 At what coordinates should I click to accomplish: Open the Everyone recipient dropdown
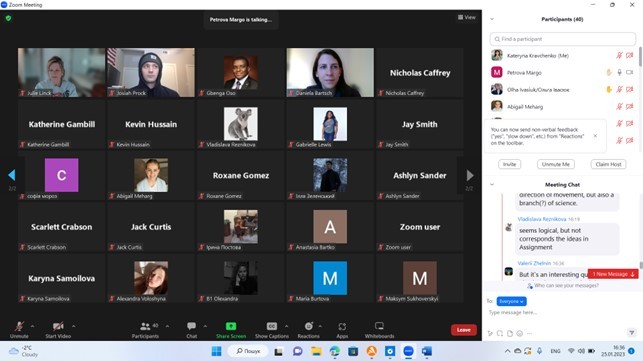511,301
